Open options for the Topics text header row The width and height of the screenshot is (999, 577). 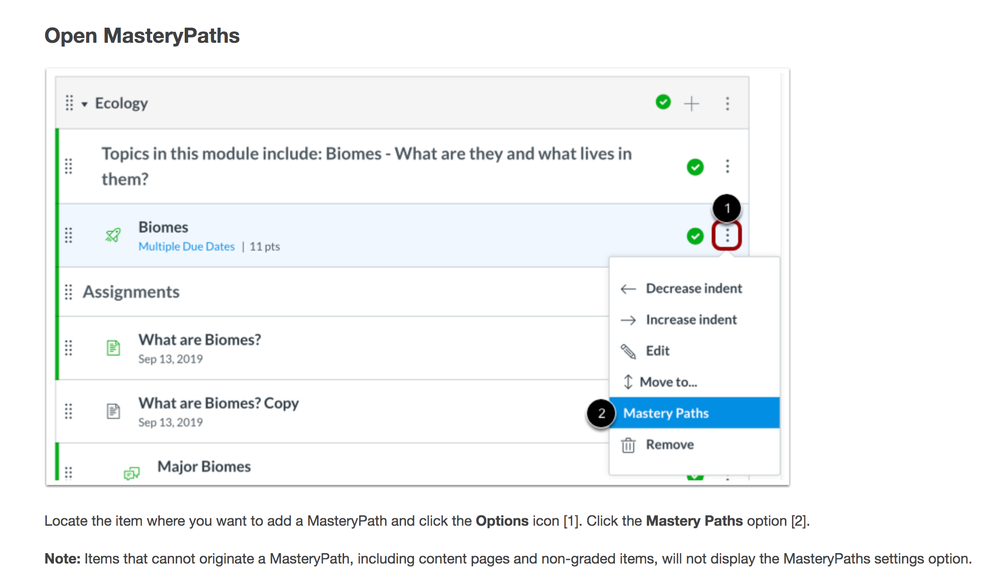pos(727,166)
